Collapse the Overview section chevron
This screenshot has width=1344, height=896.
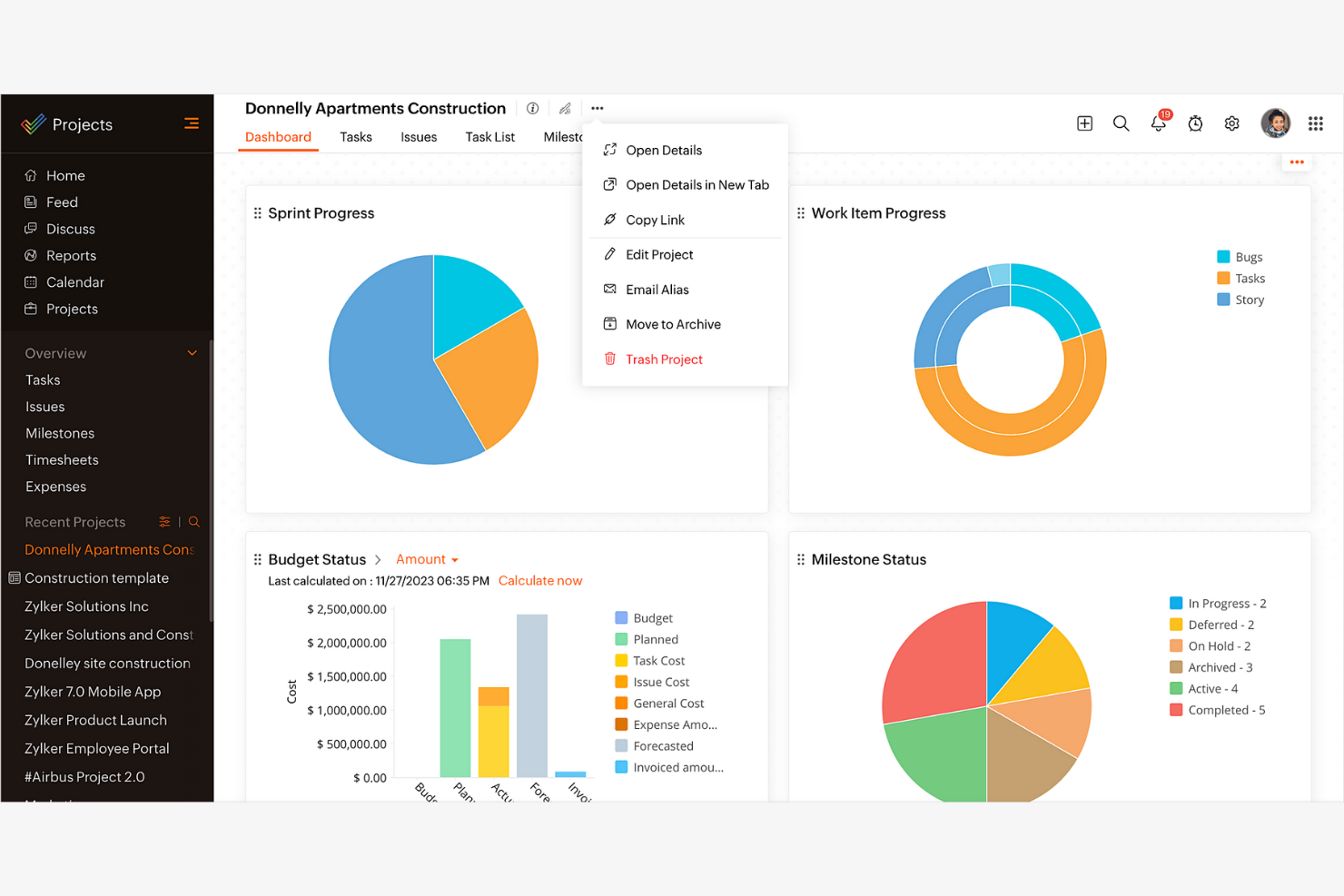click(x=192, y=352)
